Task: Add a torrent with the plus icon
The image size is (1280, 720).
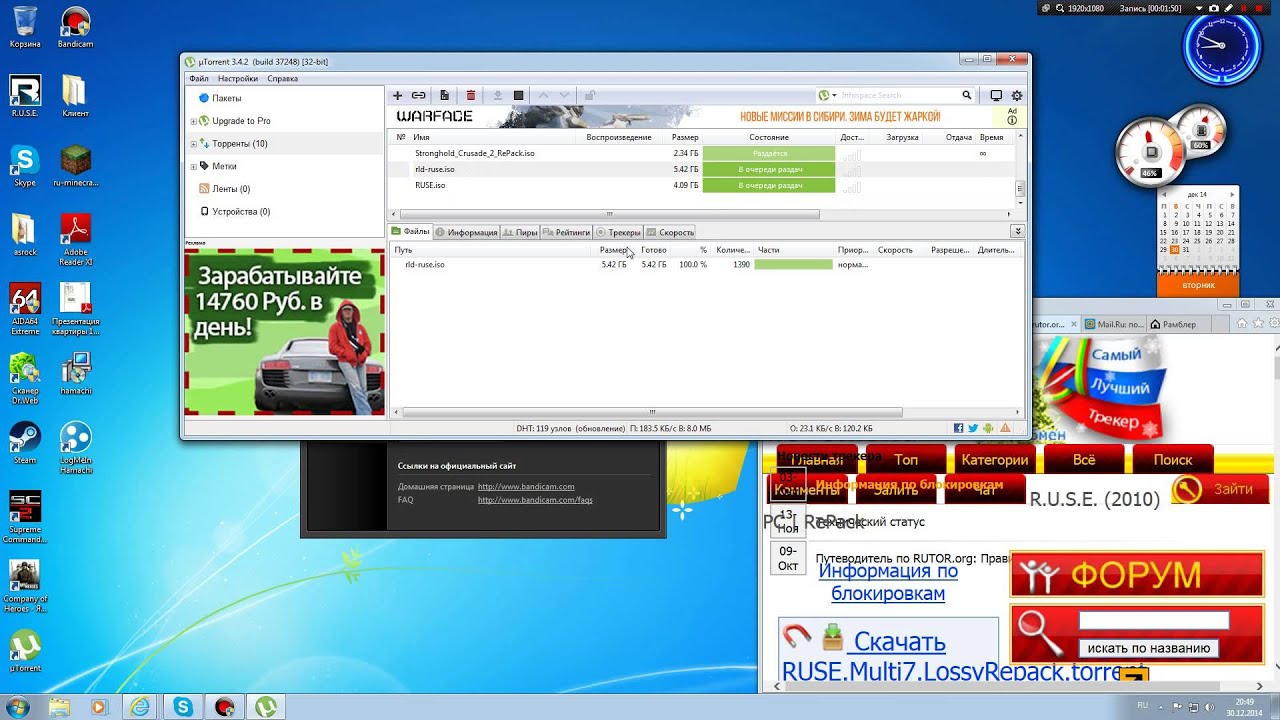Action: pos(397,95)
